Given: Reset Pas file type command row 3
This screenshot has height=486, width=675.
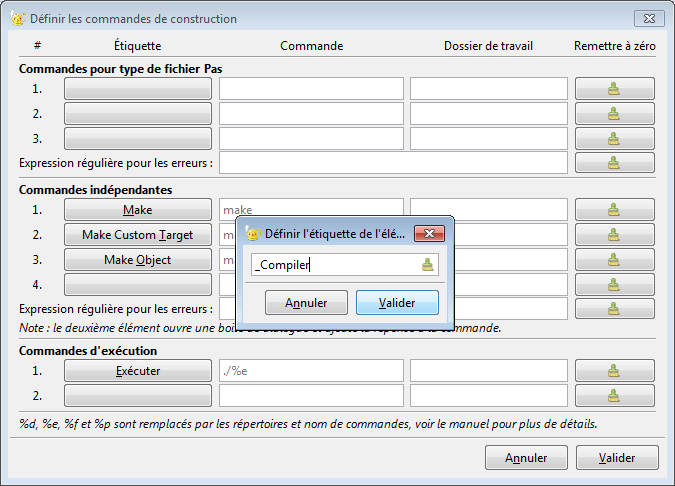Looking at the screenshot, I should [614, 138].
